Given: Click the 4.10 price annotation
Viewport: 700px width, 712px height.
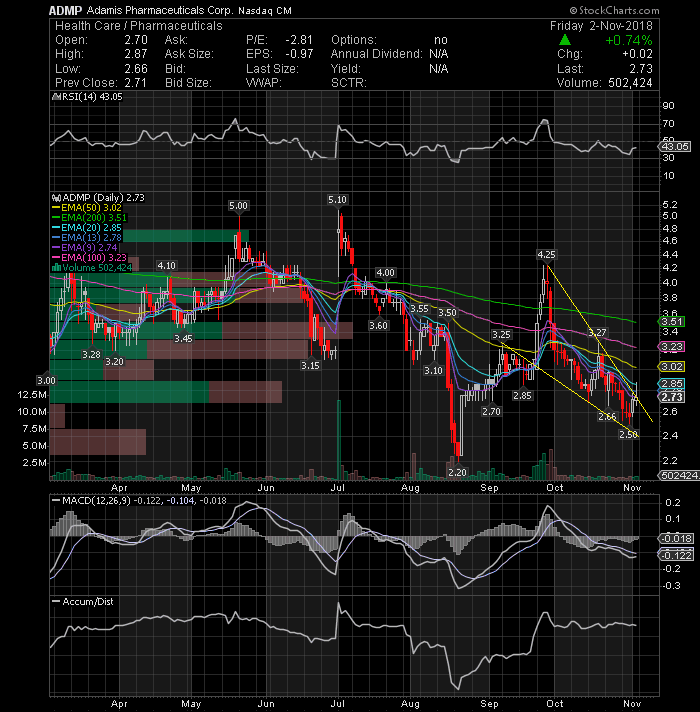Looking at the screenshot, I should pyautogui.click(x=166, y=266).
